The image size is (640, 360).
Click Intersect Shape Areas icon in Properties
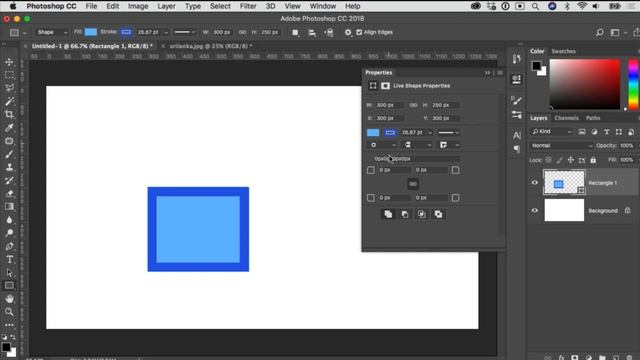421,214
